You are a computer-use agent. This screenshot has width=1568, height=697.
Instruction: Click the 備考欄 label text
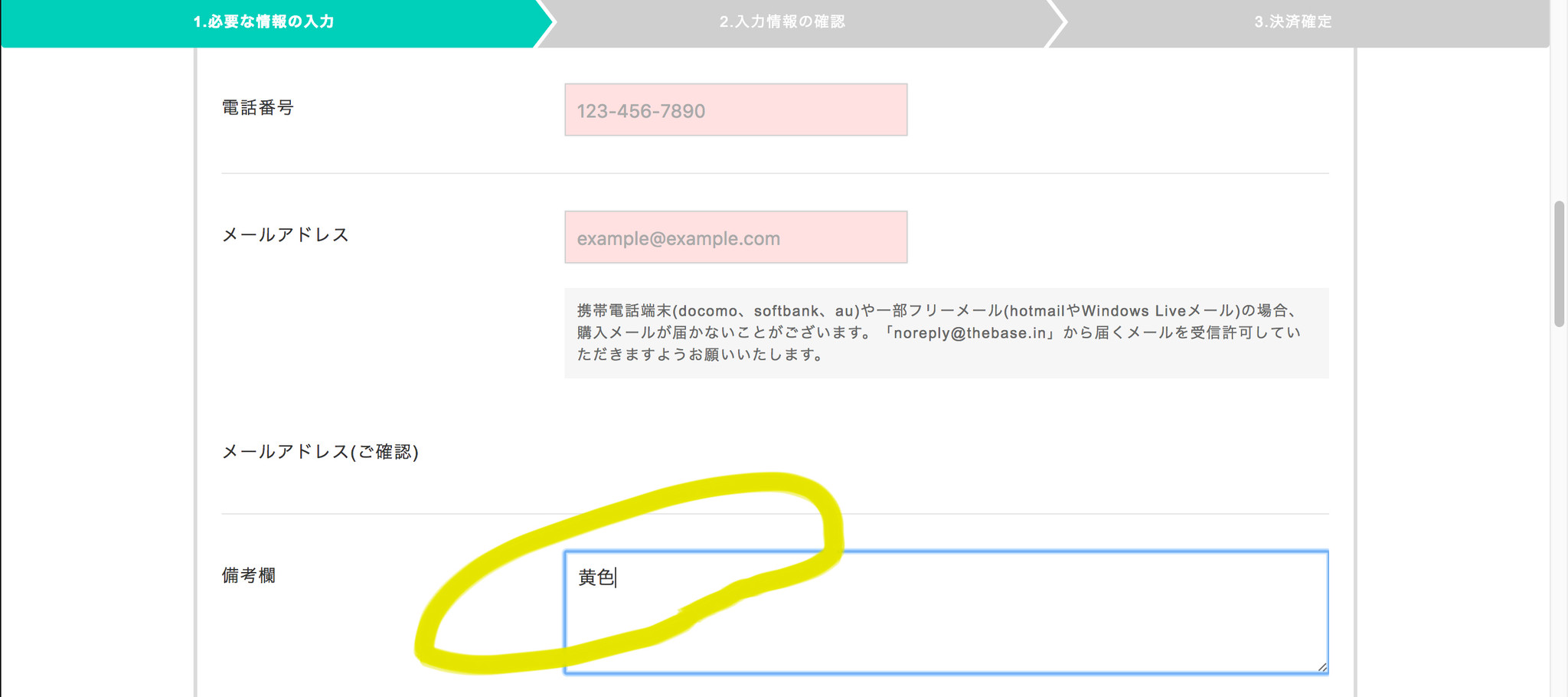click(249, 575)
